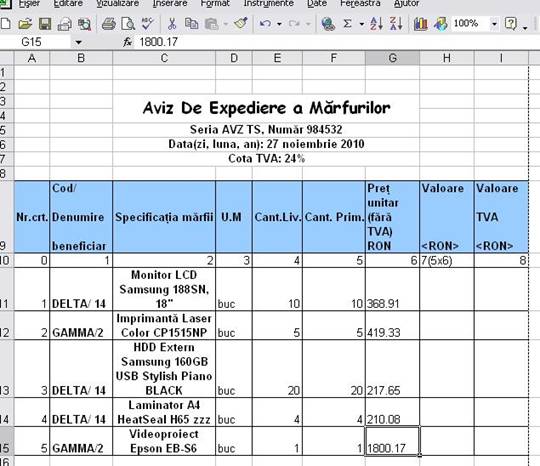The width and height of the screenshot is (540, 466).
Task: Select cell GAMMA/2 in row 12
Action: coord(81,325)
